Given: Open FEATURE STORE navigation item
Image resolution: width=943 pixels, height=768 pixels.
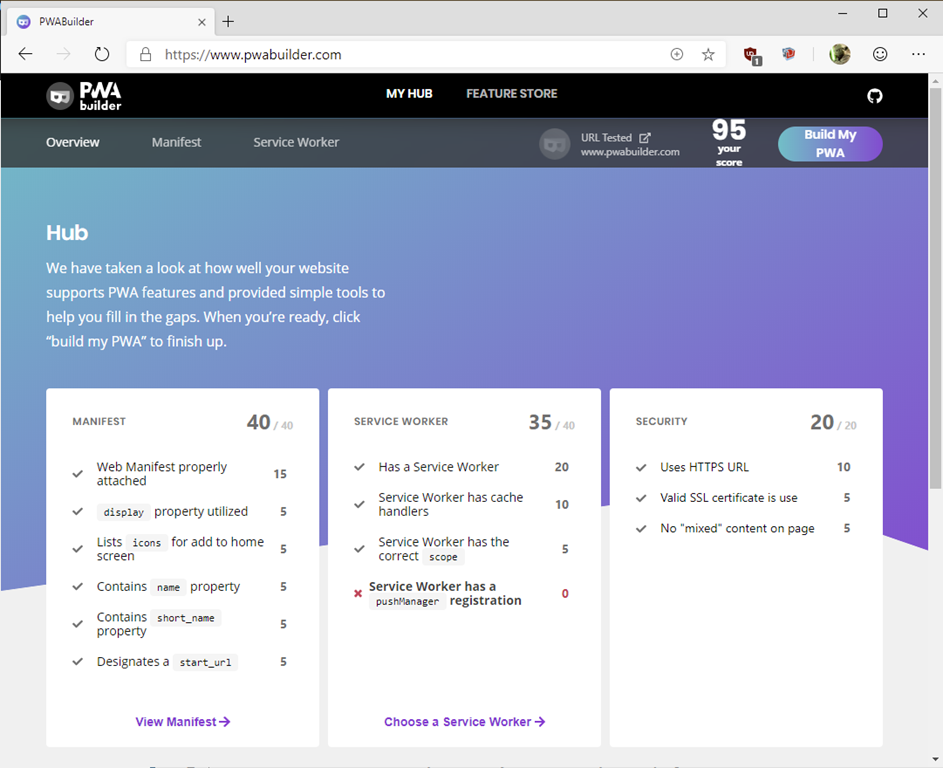Looking at the screenshot, I should click(x=512, y=94).
